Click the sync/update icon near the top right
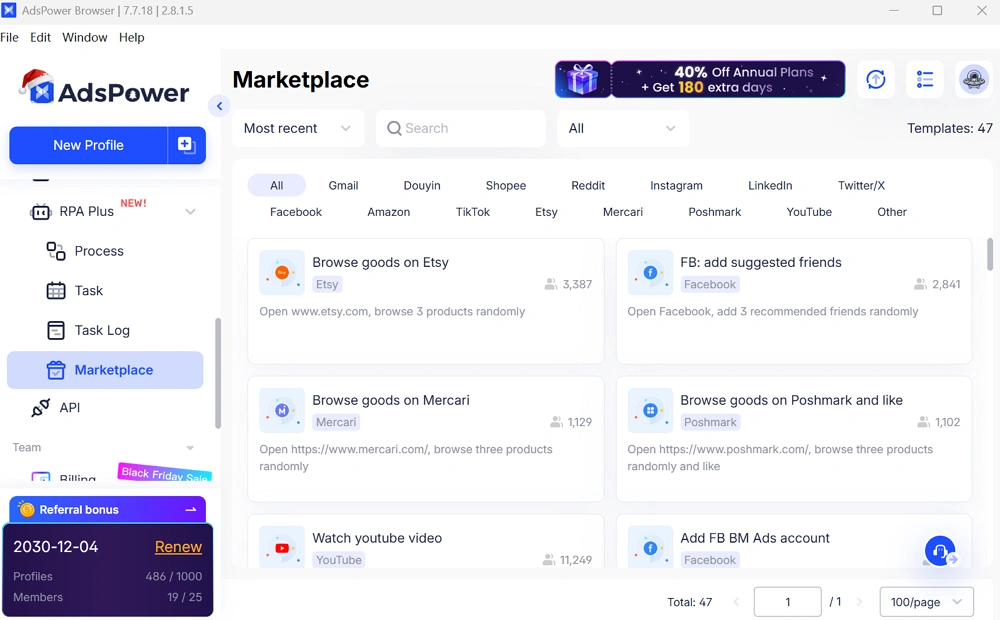Screen dimensions: 1000x620 click(x=876, y=79)
